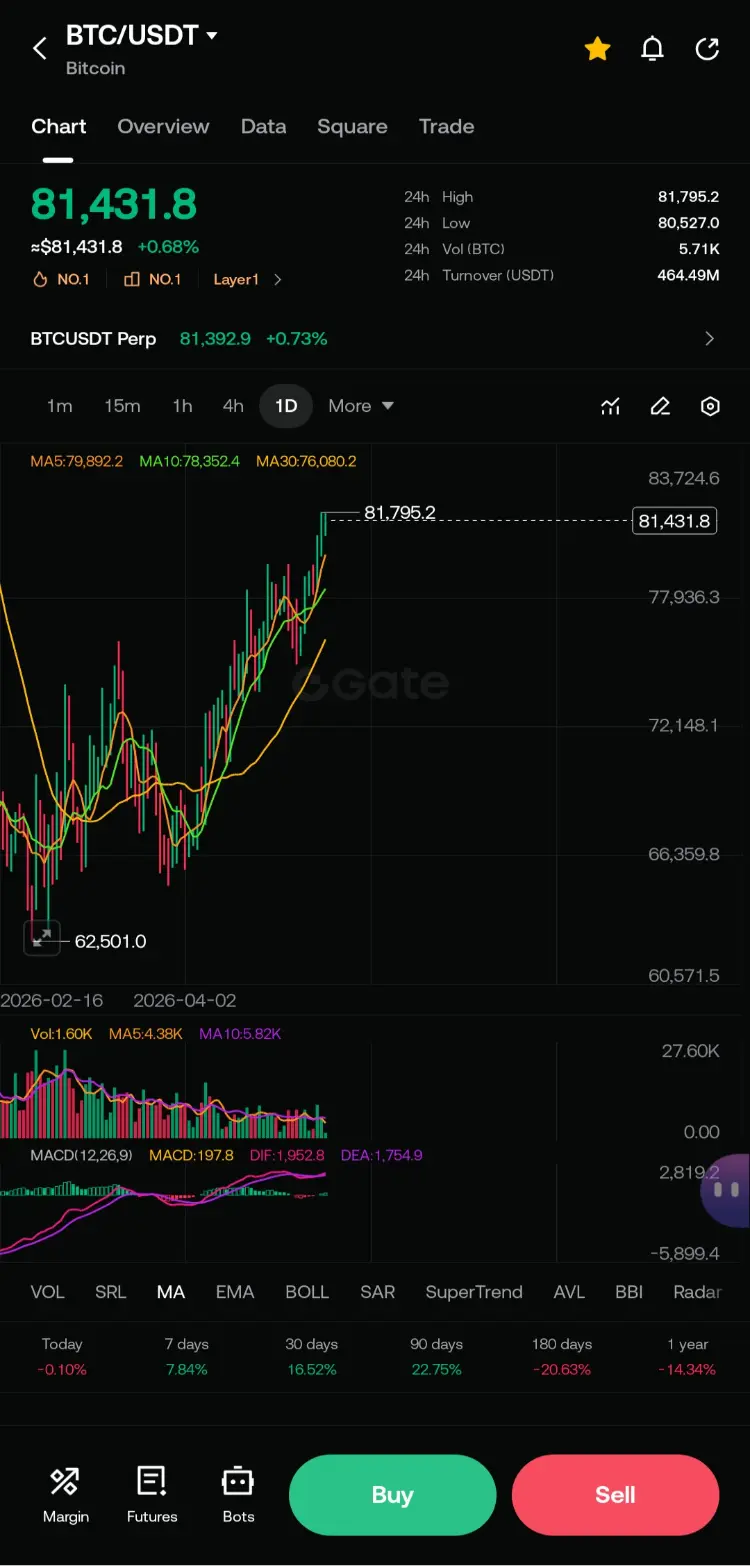
Task: Open the BTC/USDT pair dropdown
Action: click(142, 36)
